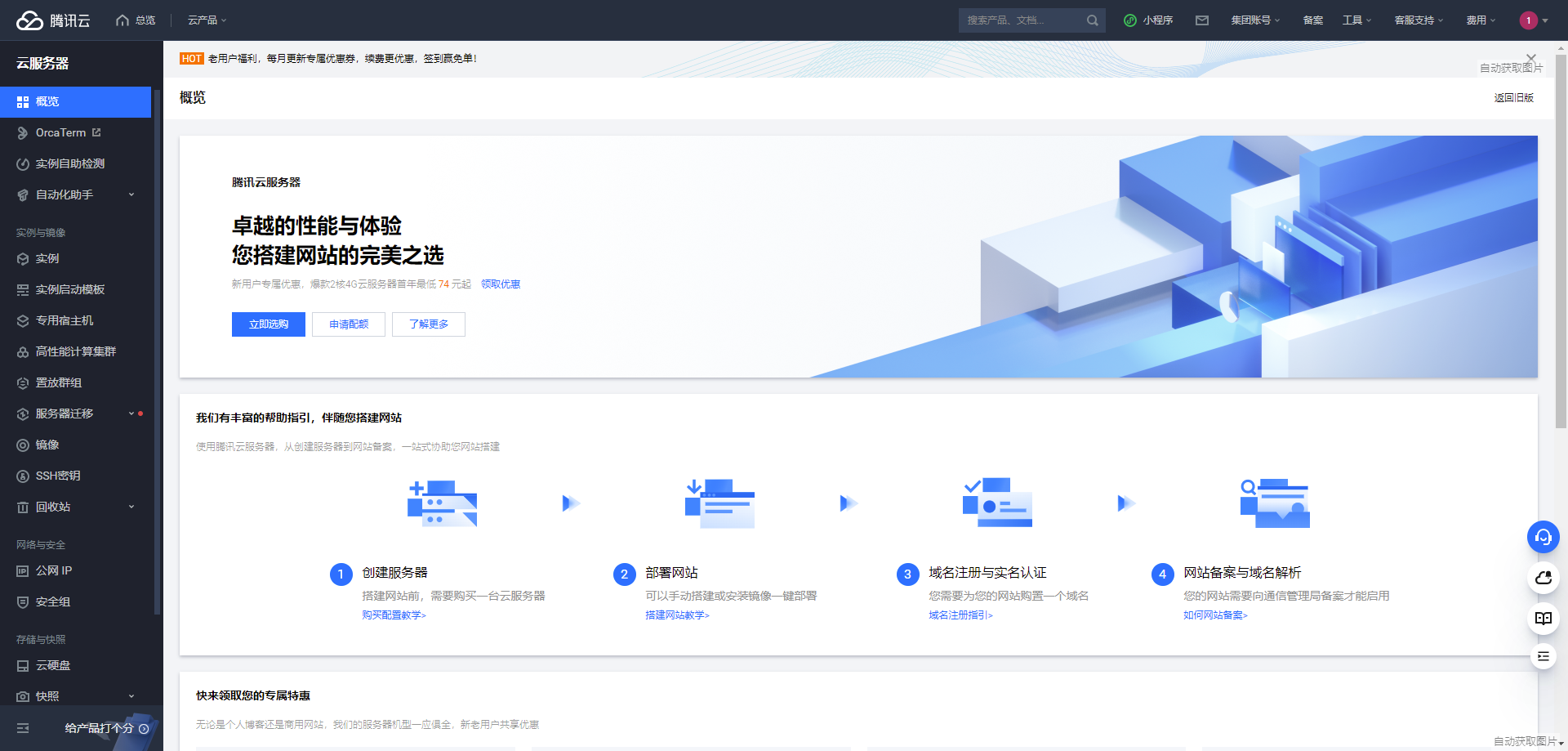Click 返回旧版 link
Viewport: 1568px width, 751px height.
1514,98
